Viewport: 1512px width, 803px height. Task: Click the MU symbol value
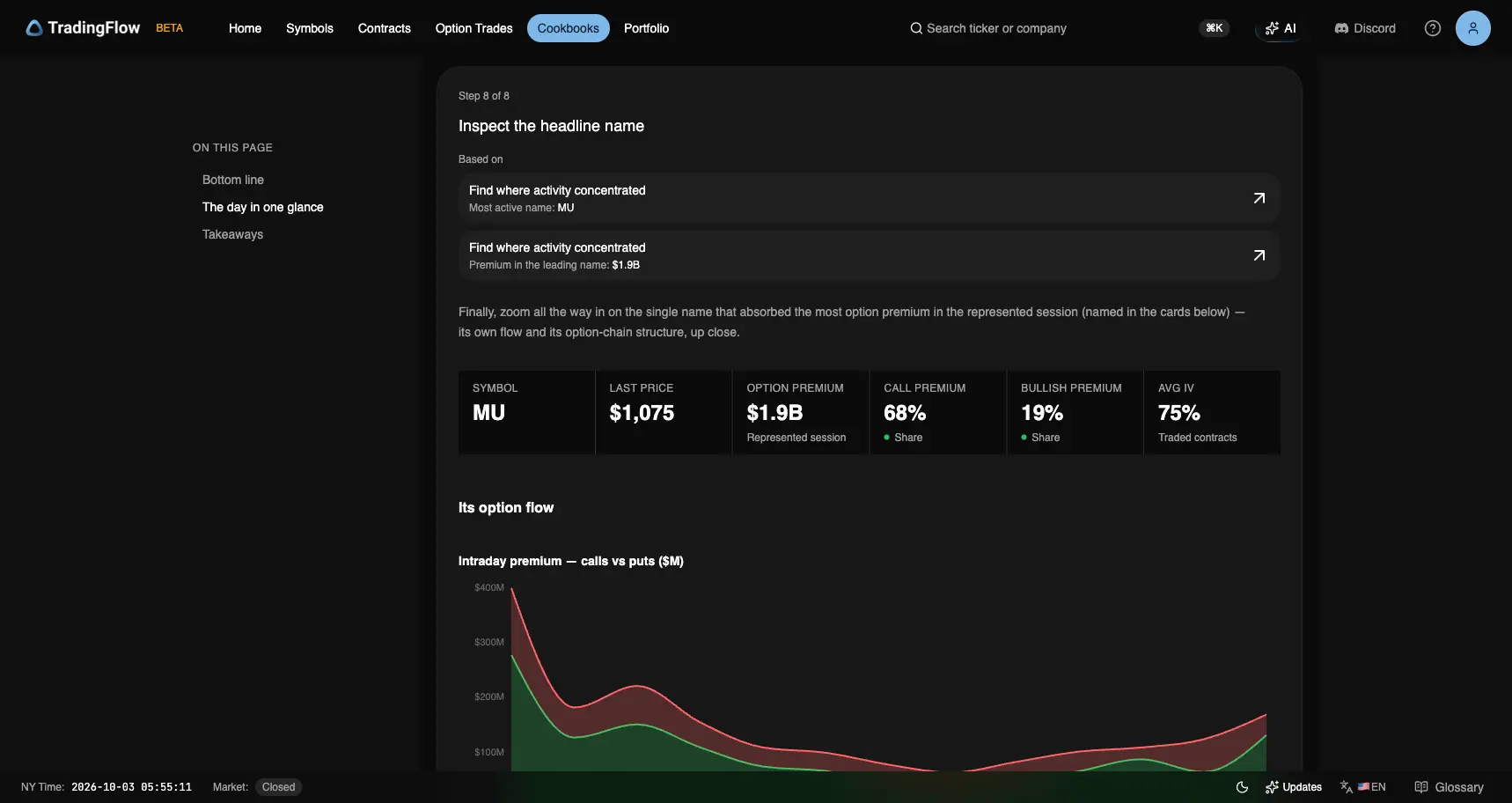488,413
